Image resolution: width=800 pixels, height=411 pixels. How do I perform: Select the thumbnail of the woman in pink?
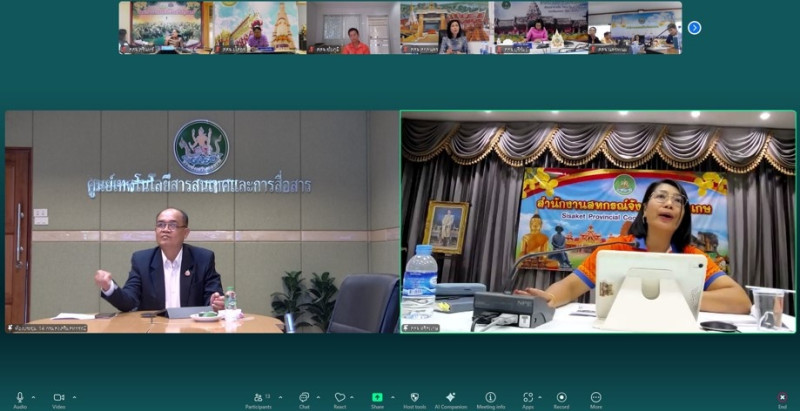[x=541, y=28]
